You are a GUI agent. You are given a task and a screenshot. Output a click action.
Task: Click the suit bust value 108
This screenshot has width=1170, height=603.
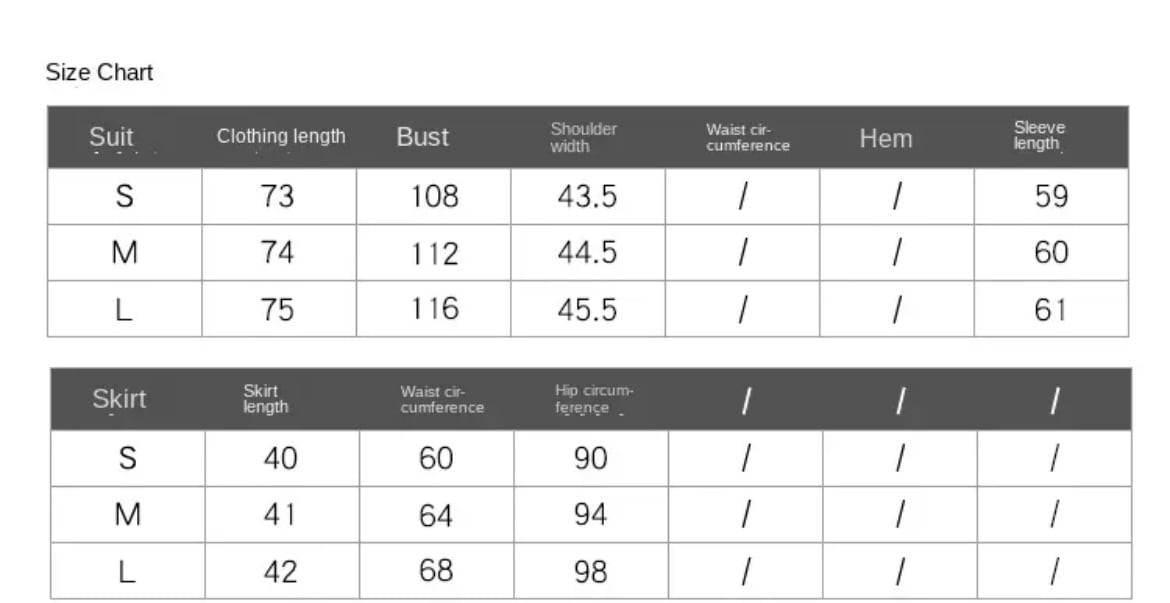tap(434, 196)
